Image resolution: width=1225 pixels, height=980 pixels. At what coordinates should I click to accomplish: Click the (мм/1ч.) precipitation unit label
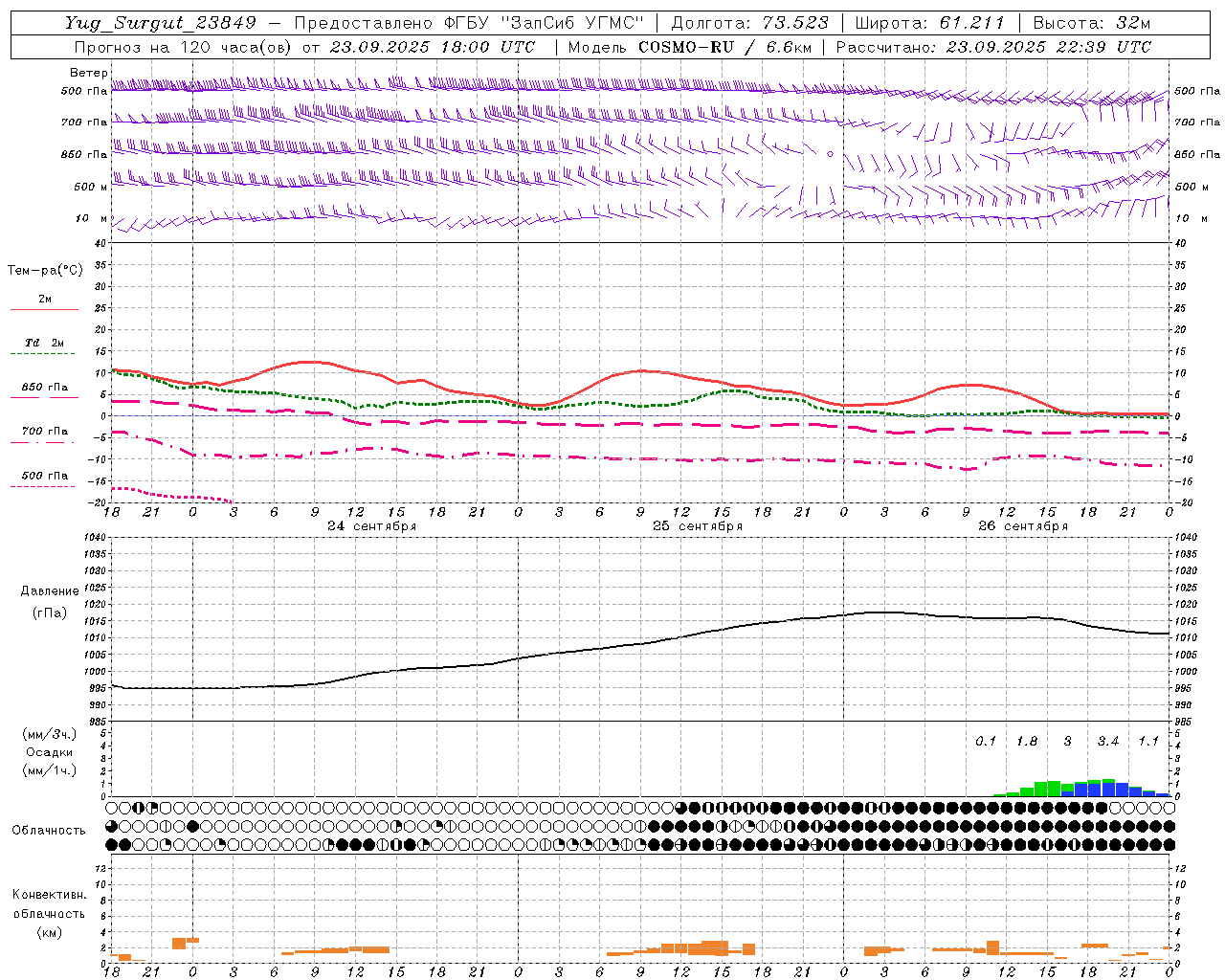[x=49, y=770]
